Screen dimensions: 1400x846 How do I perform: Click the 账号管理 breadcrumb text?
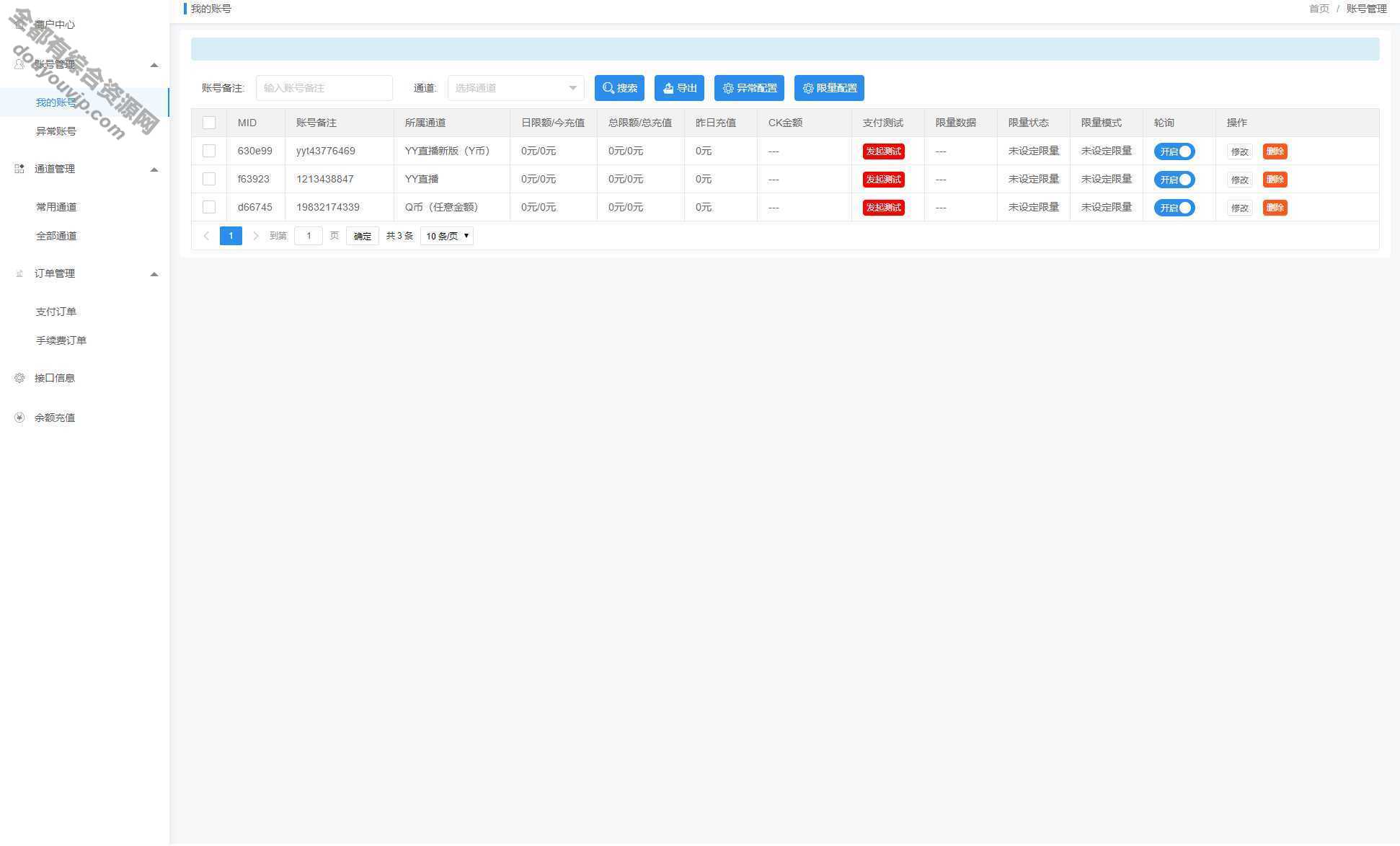click(1366, 9)
